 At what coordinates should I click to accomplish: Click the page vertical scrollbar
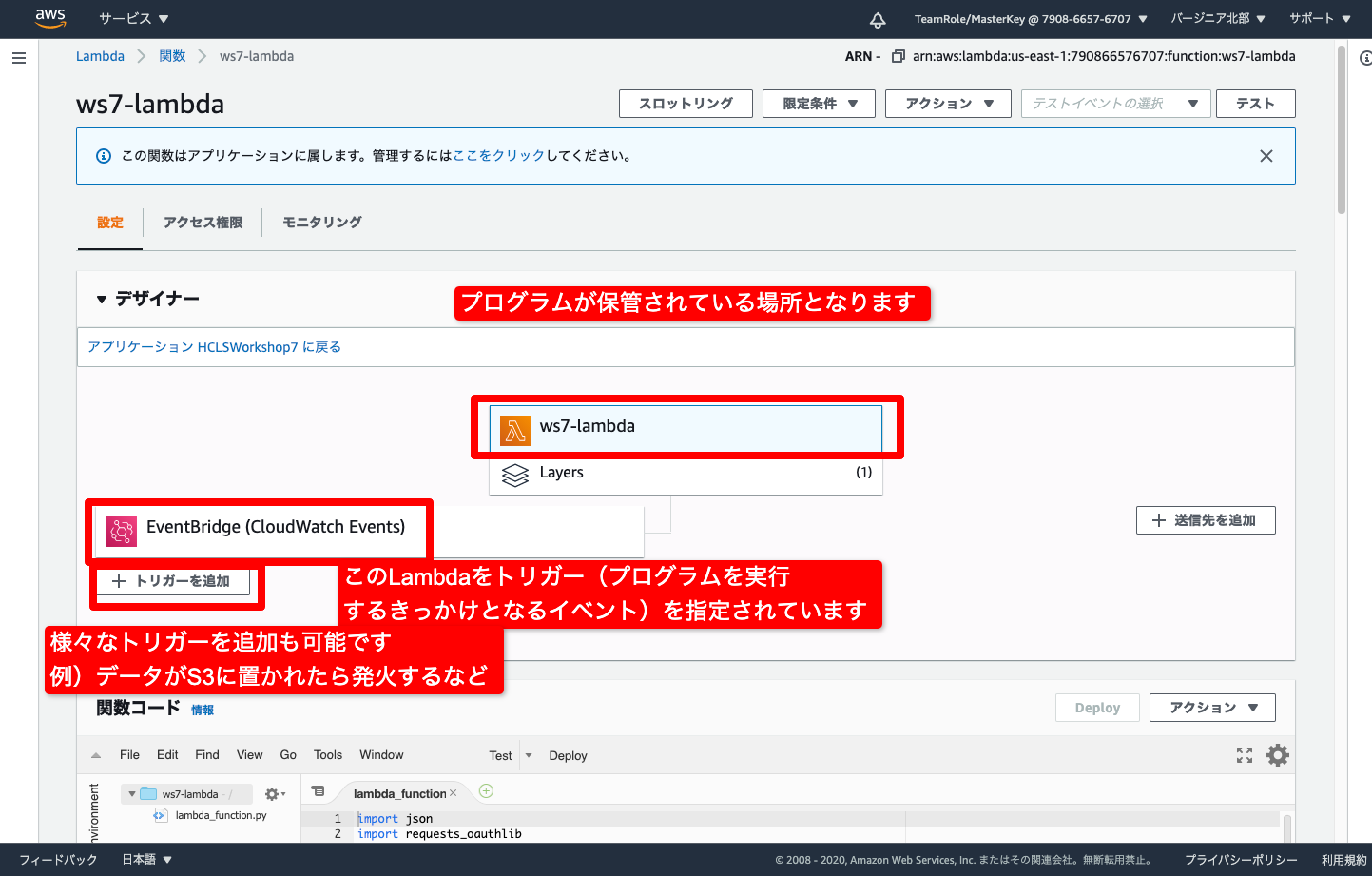coord(1342,130)
